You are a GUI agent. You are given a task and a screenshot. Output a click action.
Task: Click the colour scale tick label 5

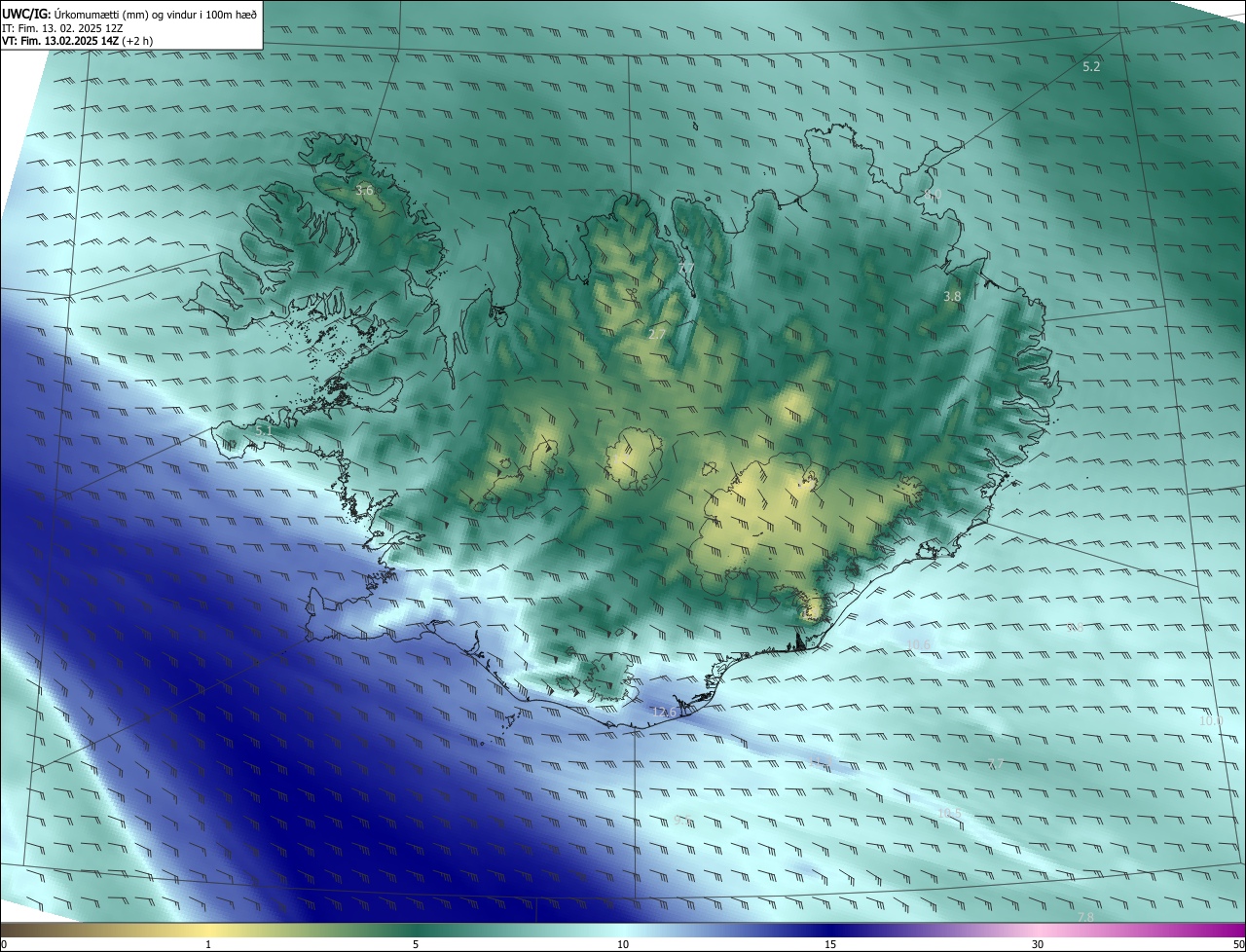pos(416,944)
